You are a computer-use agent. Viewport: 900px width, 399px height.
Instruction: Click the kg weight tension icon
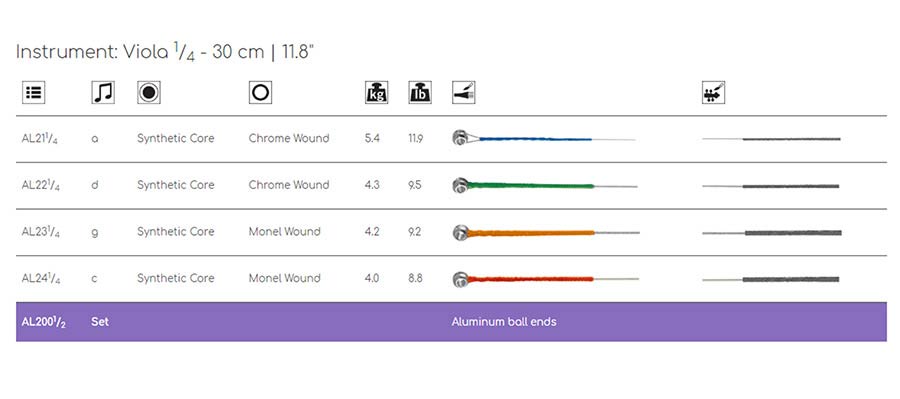pyautogui.click(x=377, y=92)
